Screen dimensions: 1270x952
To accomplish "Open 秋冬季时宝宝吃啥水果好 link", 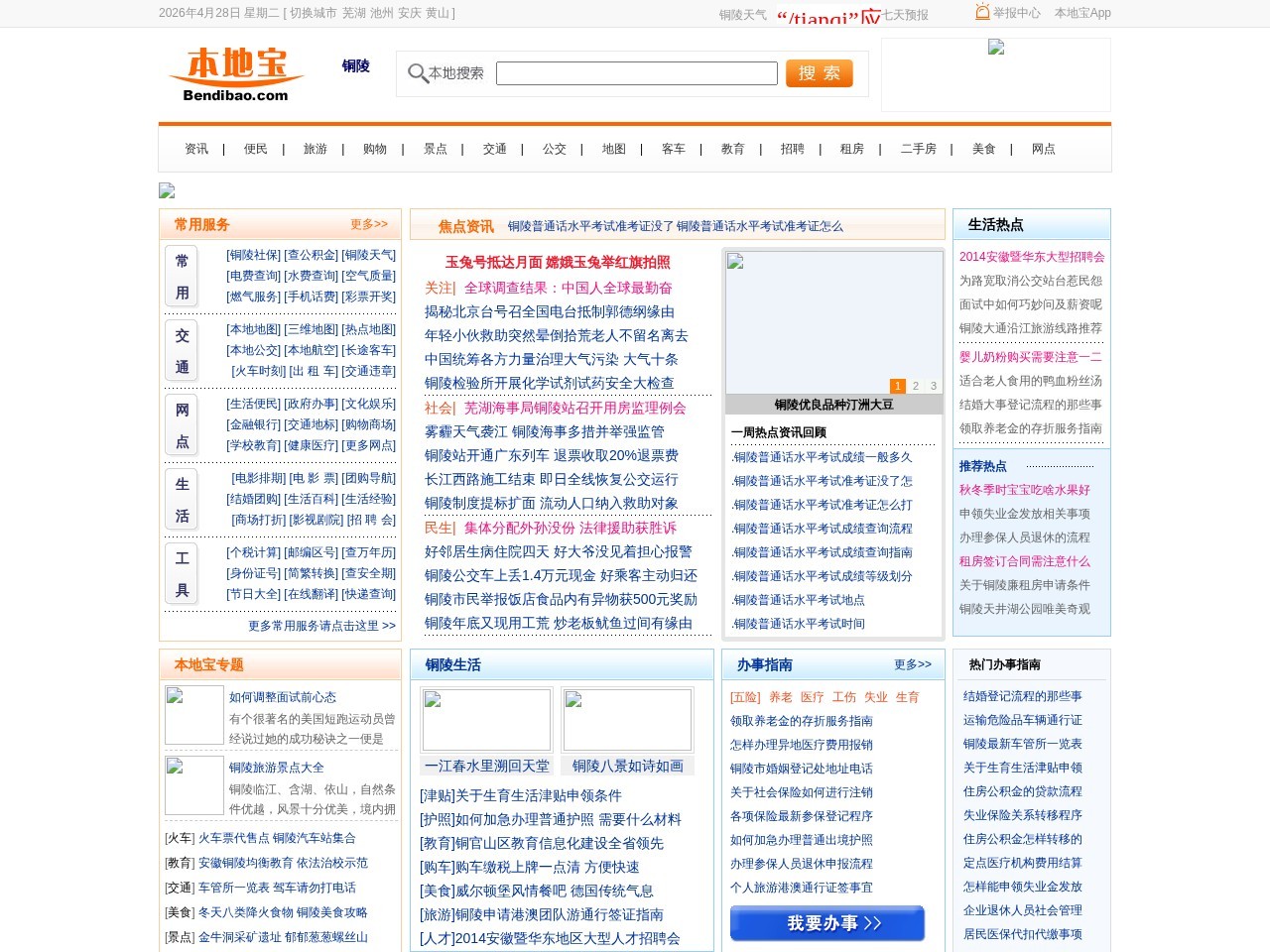I will [x=1025, y=490].
